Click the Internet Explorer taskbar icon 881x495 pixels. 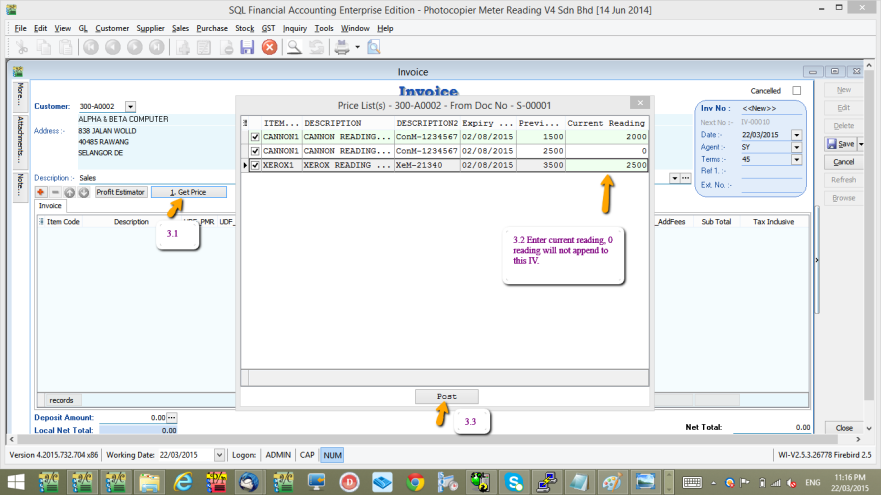(x=182, y=483)
